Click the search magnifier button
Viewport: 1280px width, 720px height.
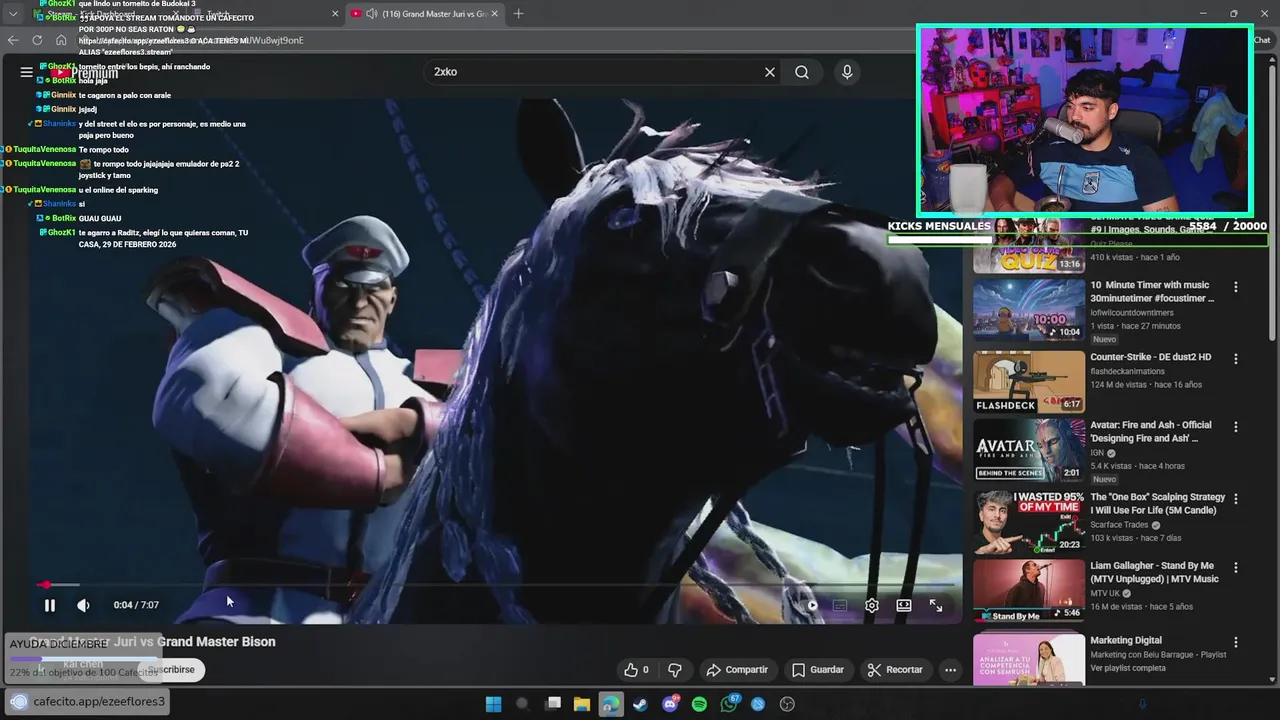point(802,72)
